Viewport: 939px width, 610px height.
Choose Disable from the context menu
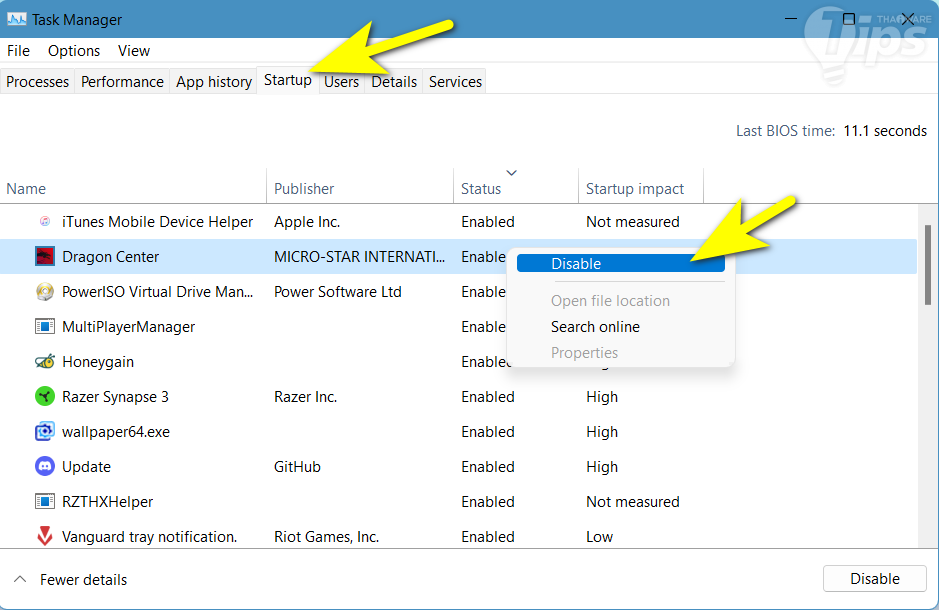coord(576,264)
